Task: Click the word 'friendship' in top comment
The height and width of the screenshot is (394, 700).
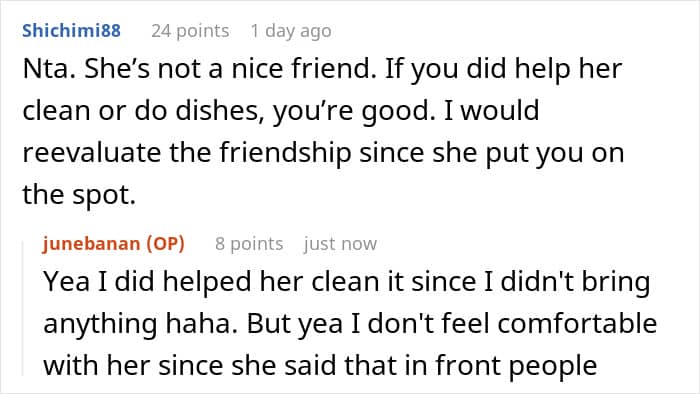Action: click(285, 153)
